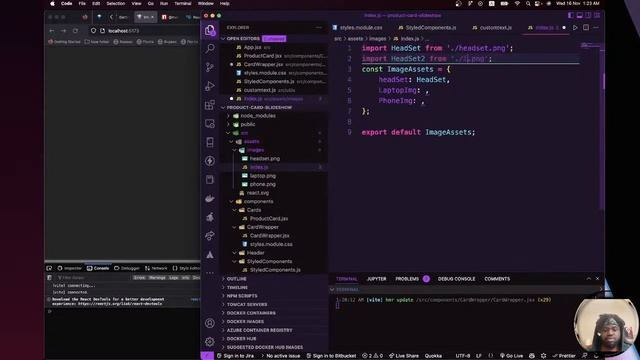Viewport: 640px width, 360px height.
Task: Open headset.png in the file tree
Action: 264,159
